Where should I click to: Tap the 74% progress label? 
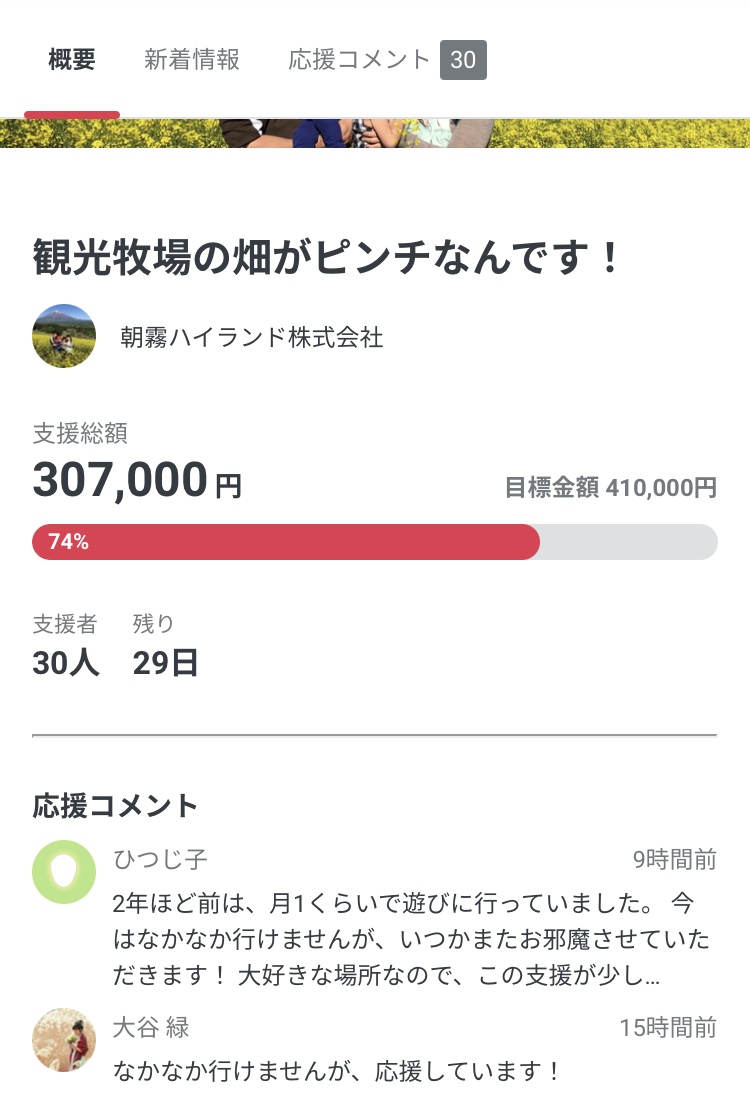point(68,542)
